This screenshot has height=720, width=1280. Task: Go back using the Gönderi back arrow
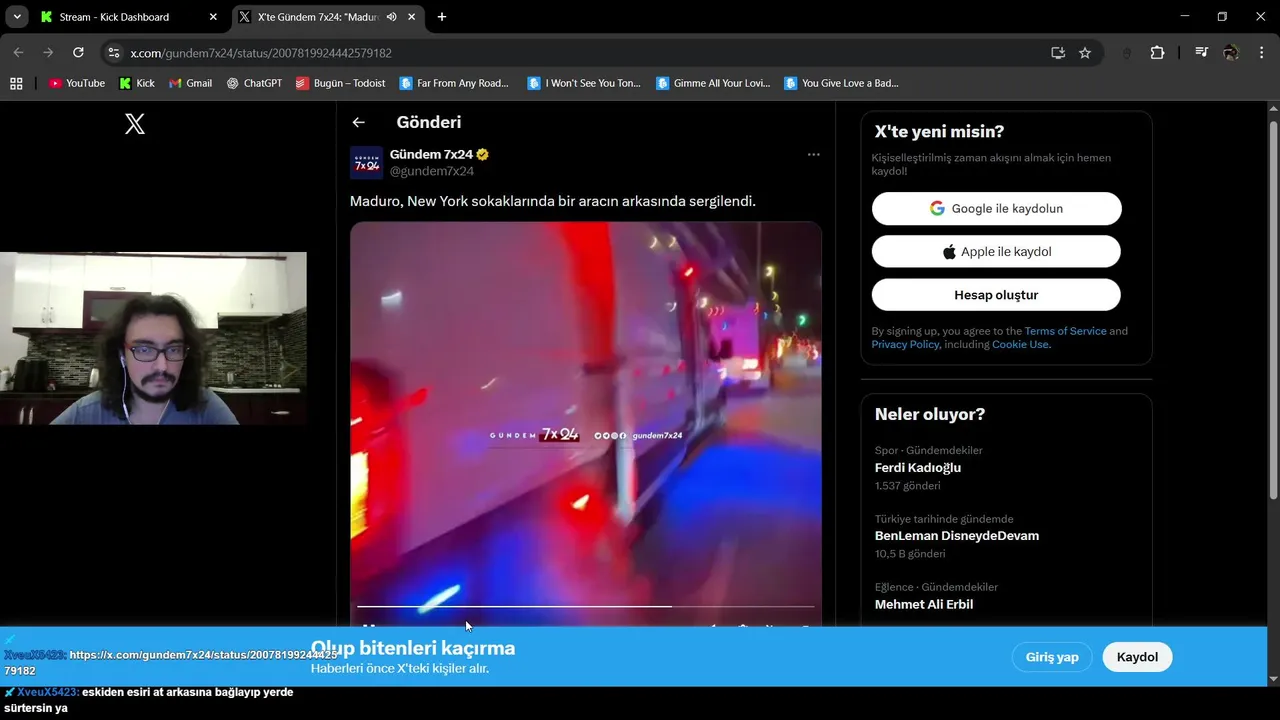pos(358,122)
